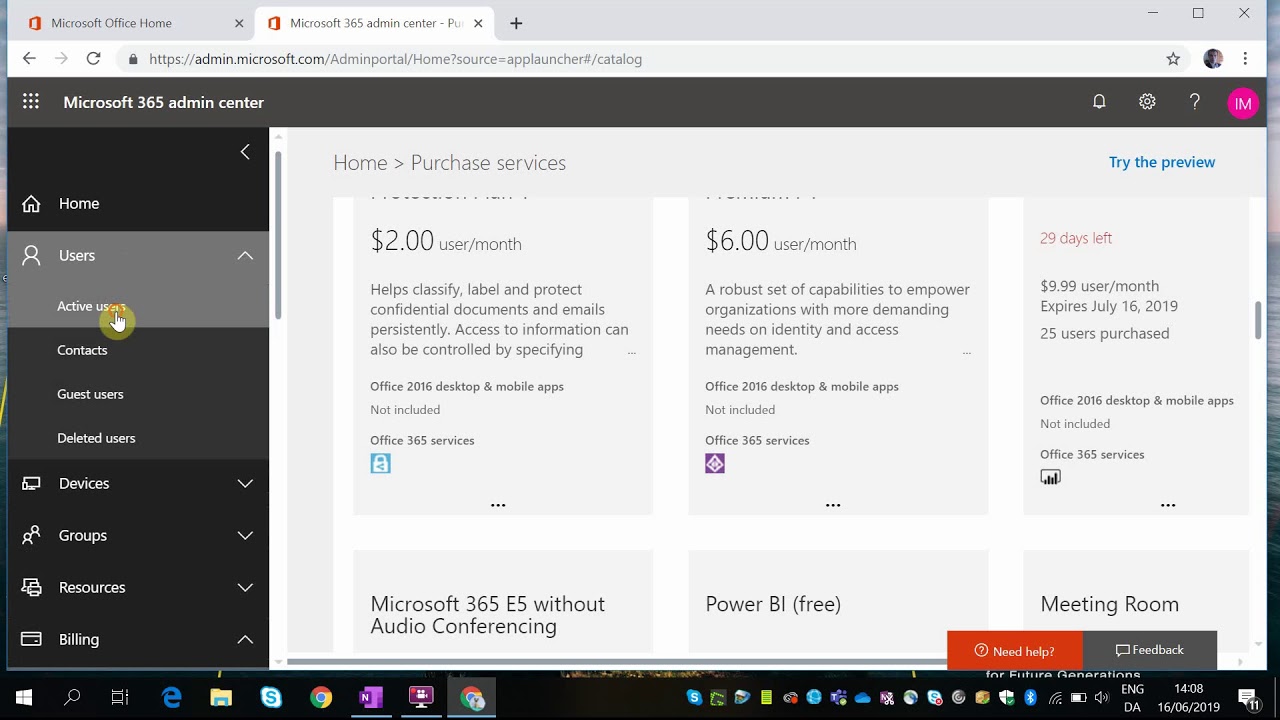Open Skype from taskbar
Screen dimensions: 1280x720
(x=271, y=697)
